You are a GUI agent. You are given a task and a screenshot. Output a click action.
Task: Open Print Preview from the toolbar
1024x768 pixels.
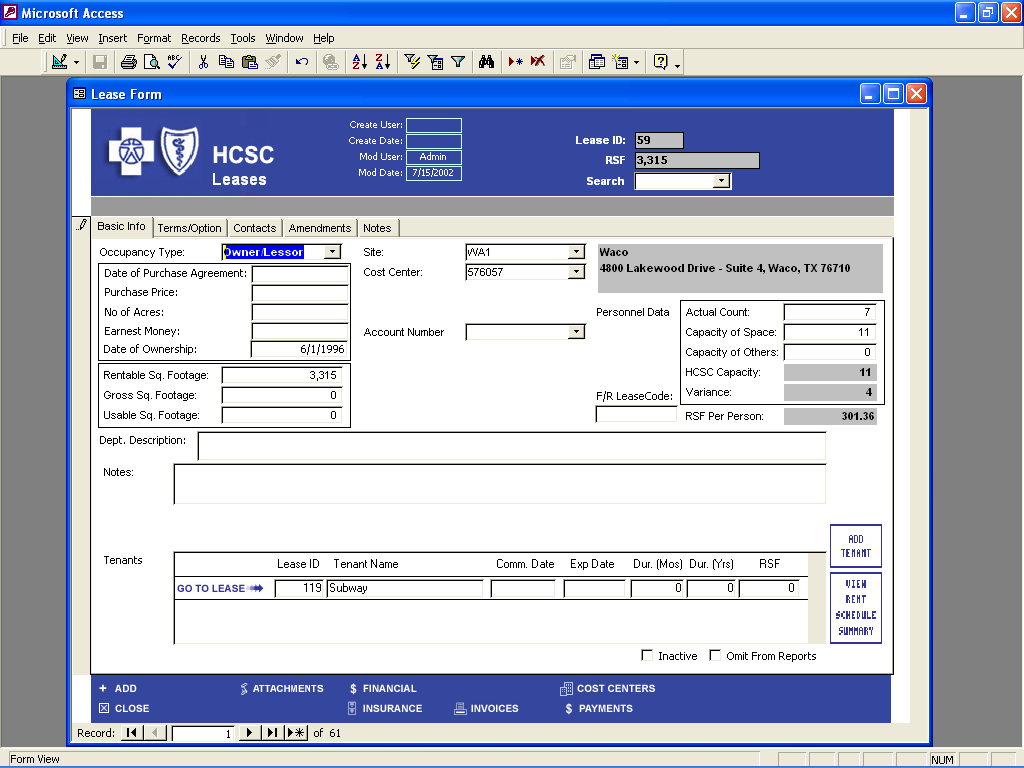(x=152, y=62)
